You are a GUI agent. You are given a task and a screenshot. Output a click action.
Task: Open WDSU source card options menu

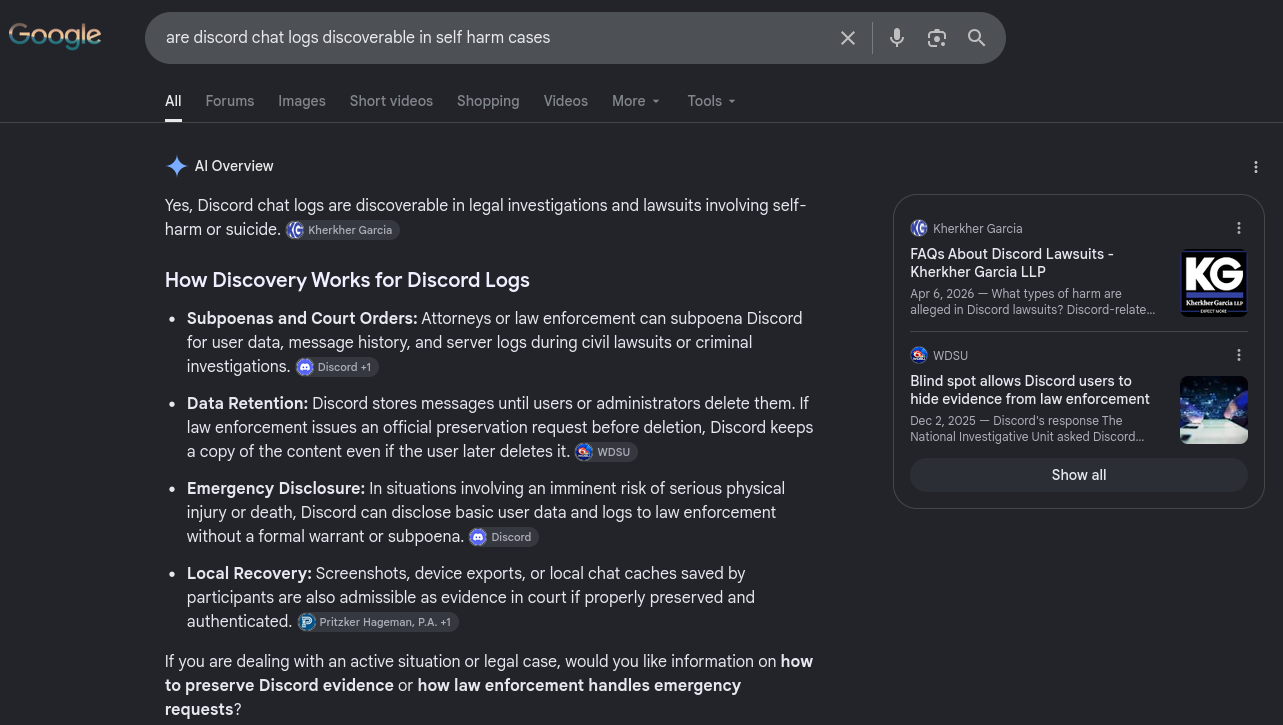(1239, 355)
